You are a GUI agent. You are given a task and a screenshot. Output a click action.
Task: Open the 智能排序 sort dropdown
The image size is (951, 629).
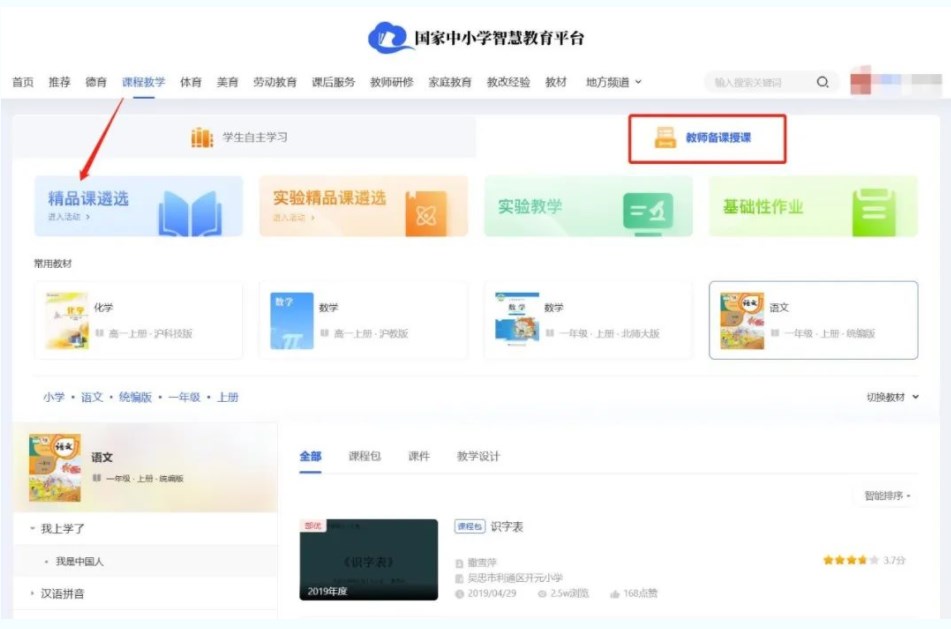(888, 496)
